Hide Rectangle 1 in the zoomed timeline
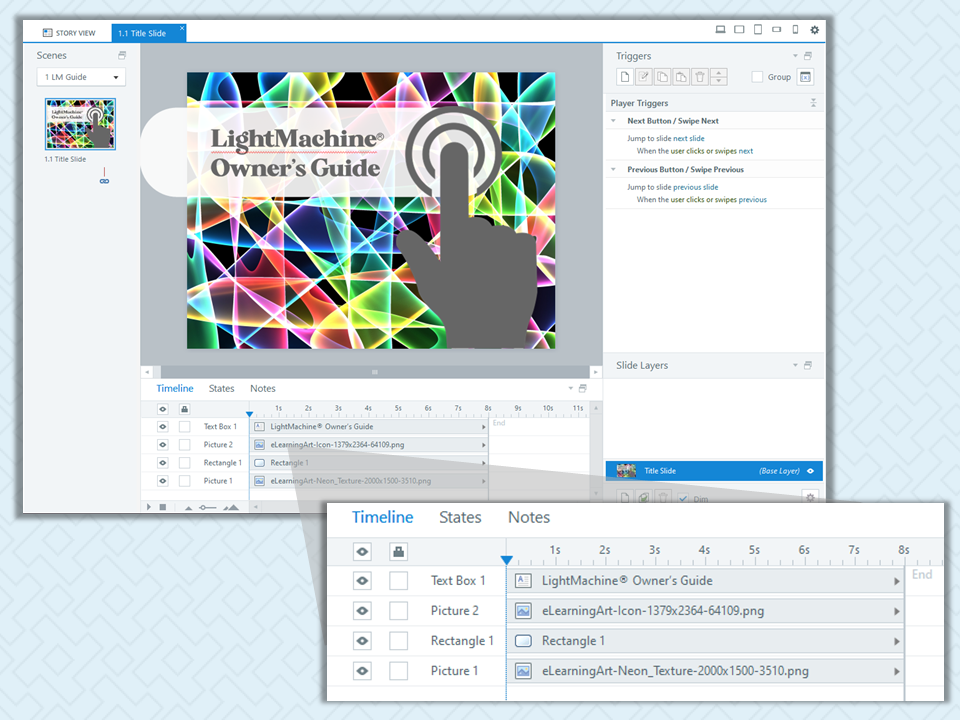Viewport: 960px width, 720px height. click(362, 641)
